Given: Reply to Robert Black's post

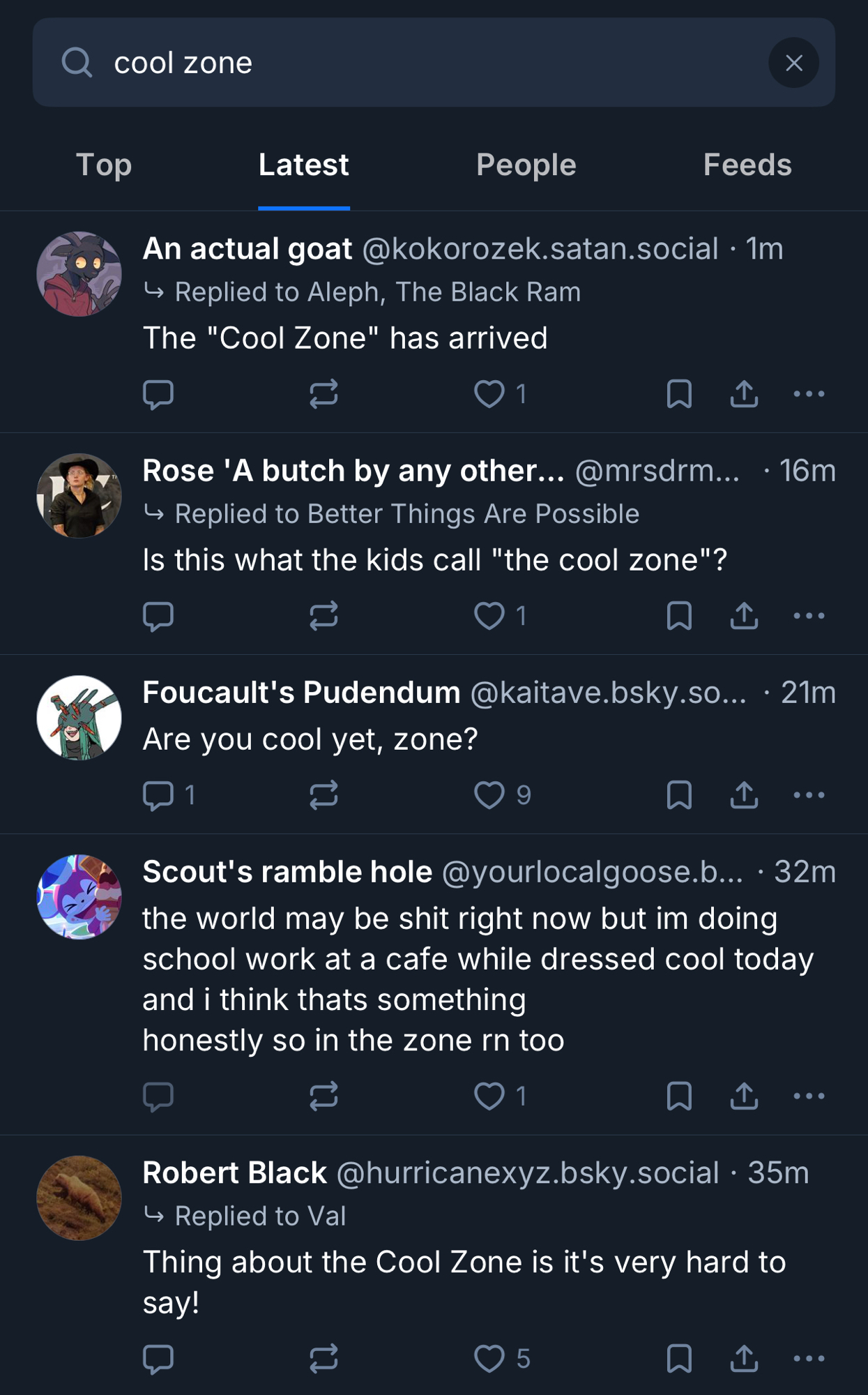Looking at the screenshot, I should point(158,1359).
